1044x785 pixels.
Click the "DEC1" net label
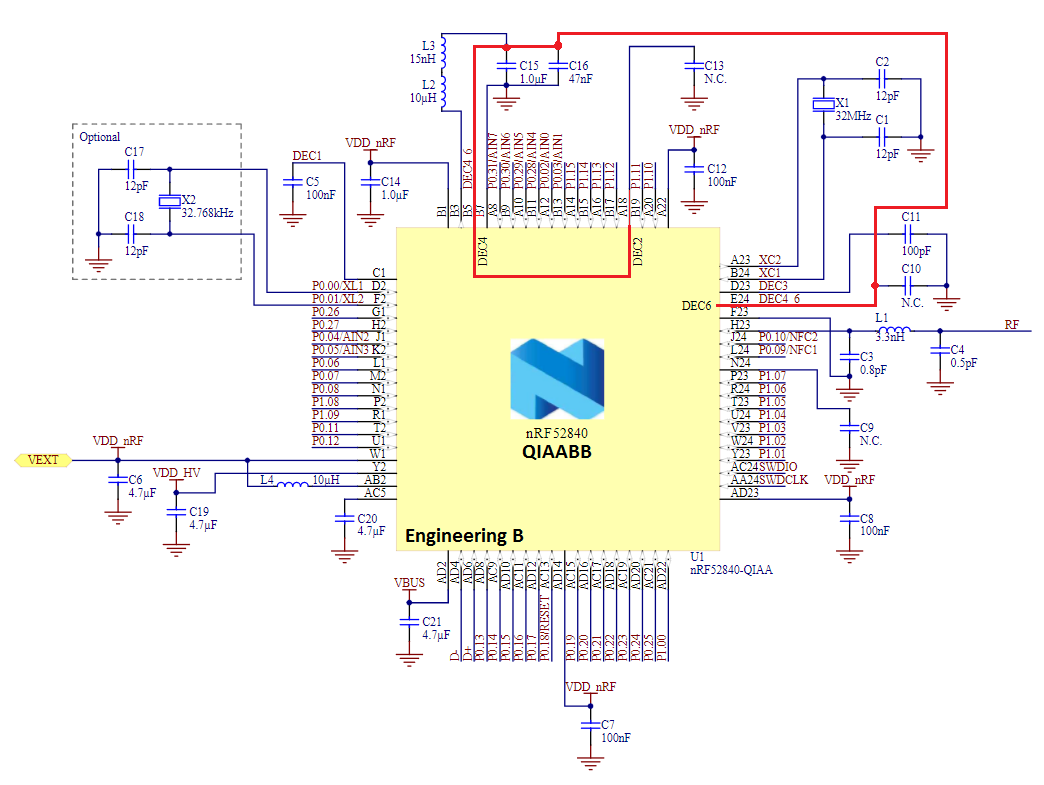pyautogui.click(x=307, y=156)
